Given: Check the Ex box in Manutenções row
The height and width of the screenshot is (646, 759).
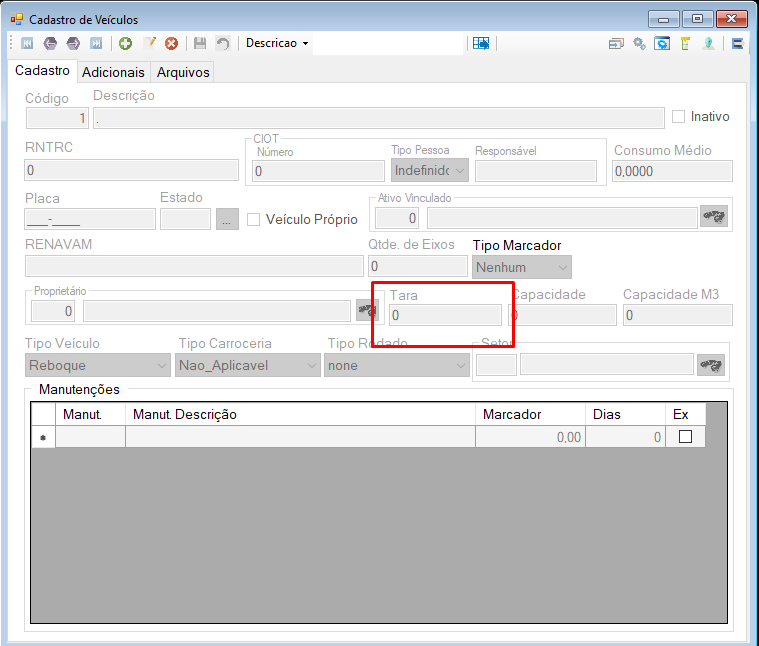Looking at the screenshot, I should click(685, 436).
